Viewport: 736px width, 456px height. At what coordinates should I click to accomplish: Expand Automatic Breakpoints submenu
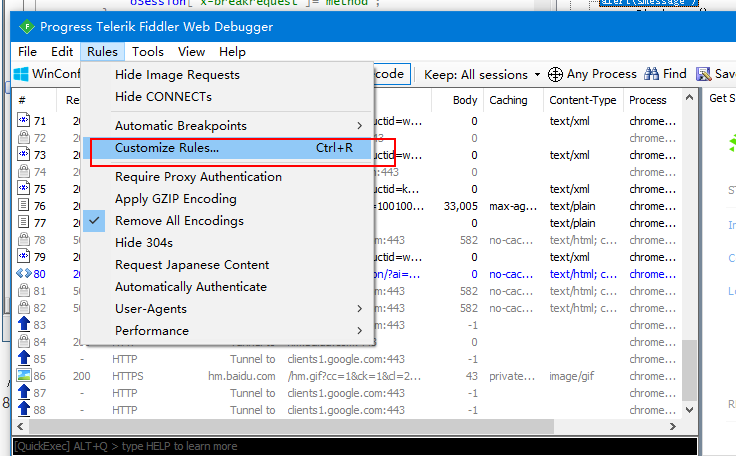coord(228,126)
